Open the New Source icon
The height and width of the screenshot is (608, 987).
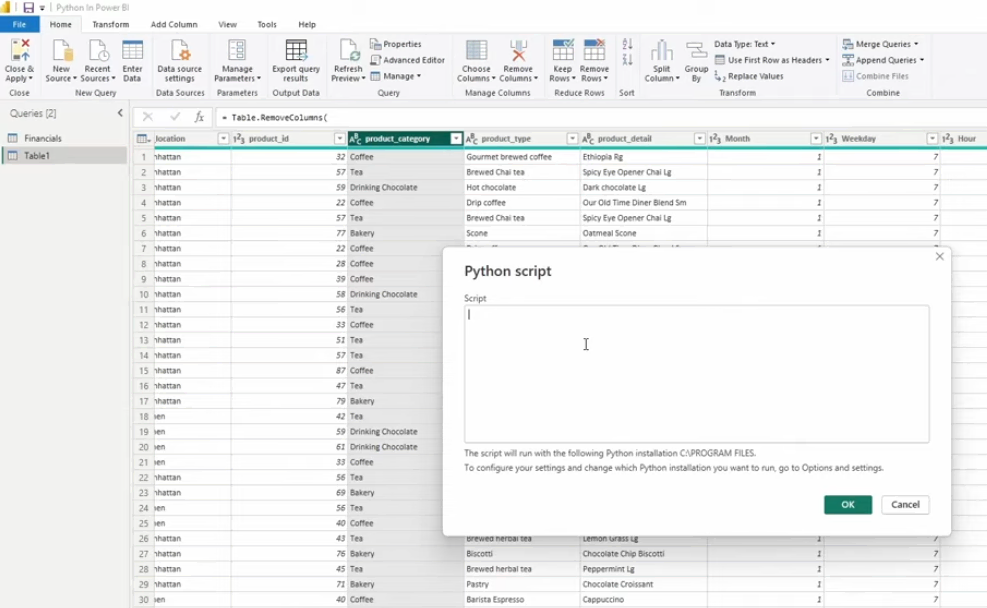pyautogui.click(x=61, y=50)
